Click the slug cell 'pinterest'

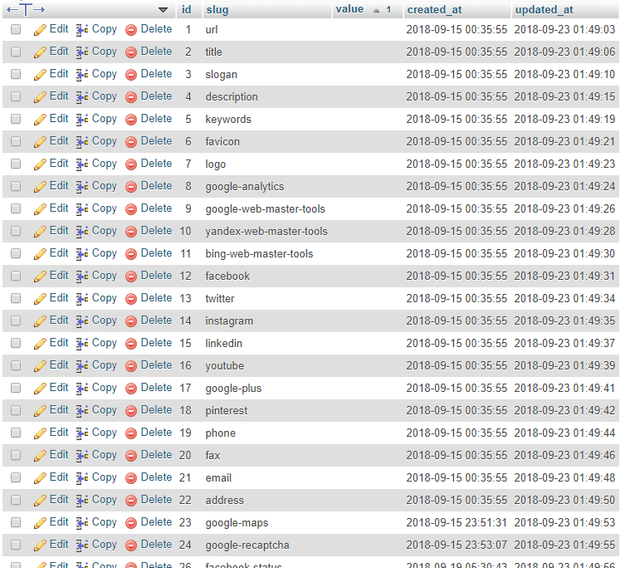227,411
